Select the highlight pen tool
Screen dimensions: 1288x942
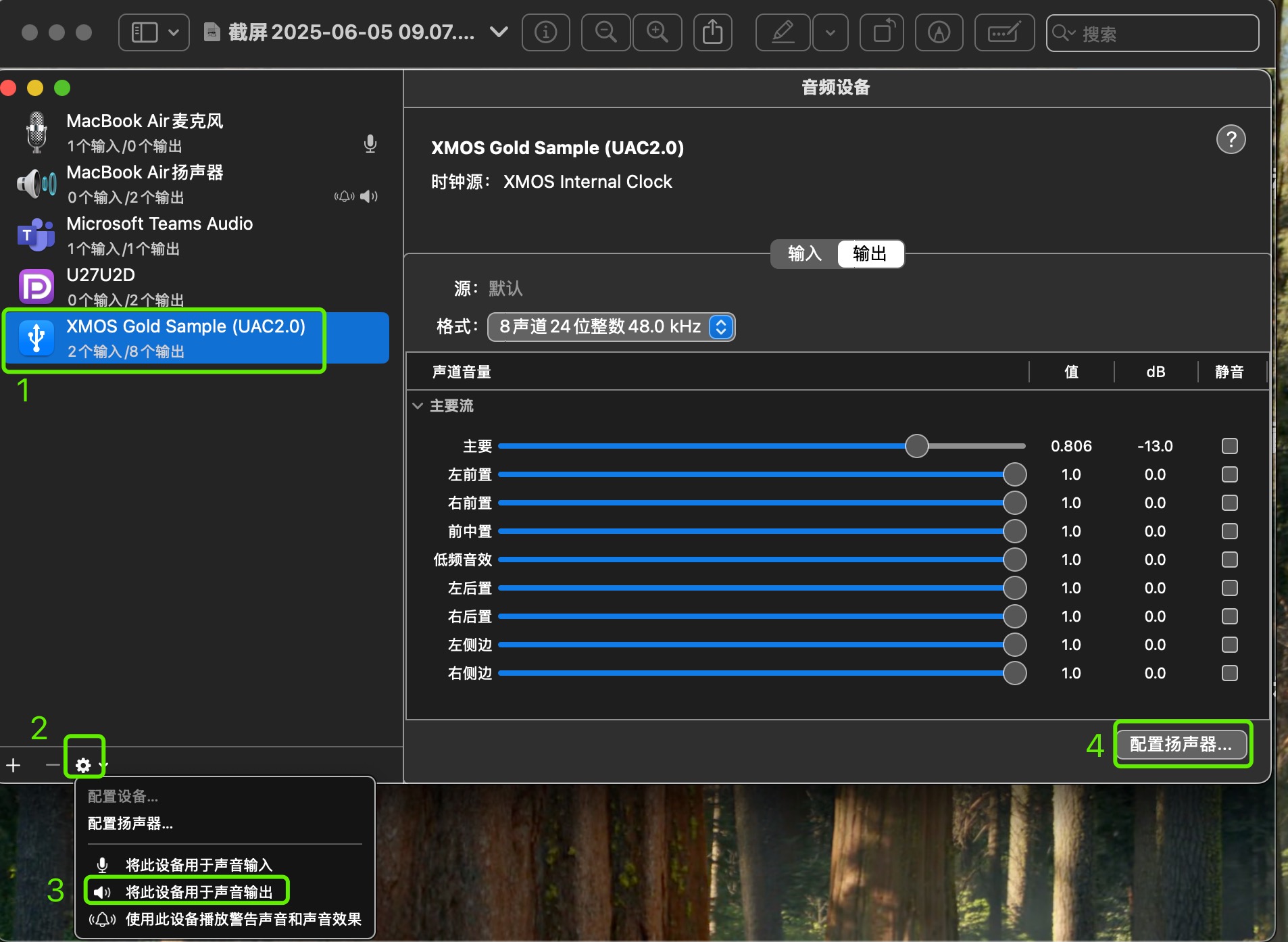pyautogui.click(x=783, y=32)
